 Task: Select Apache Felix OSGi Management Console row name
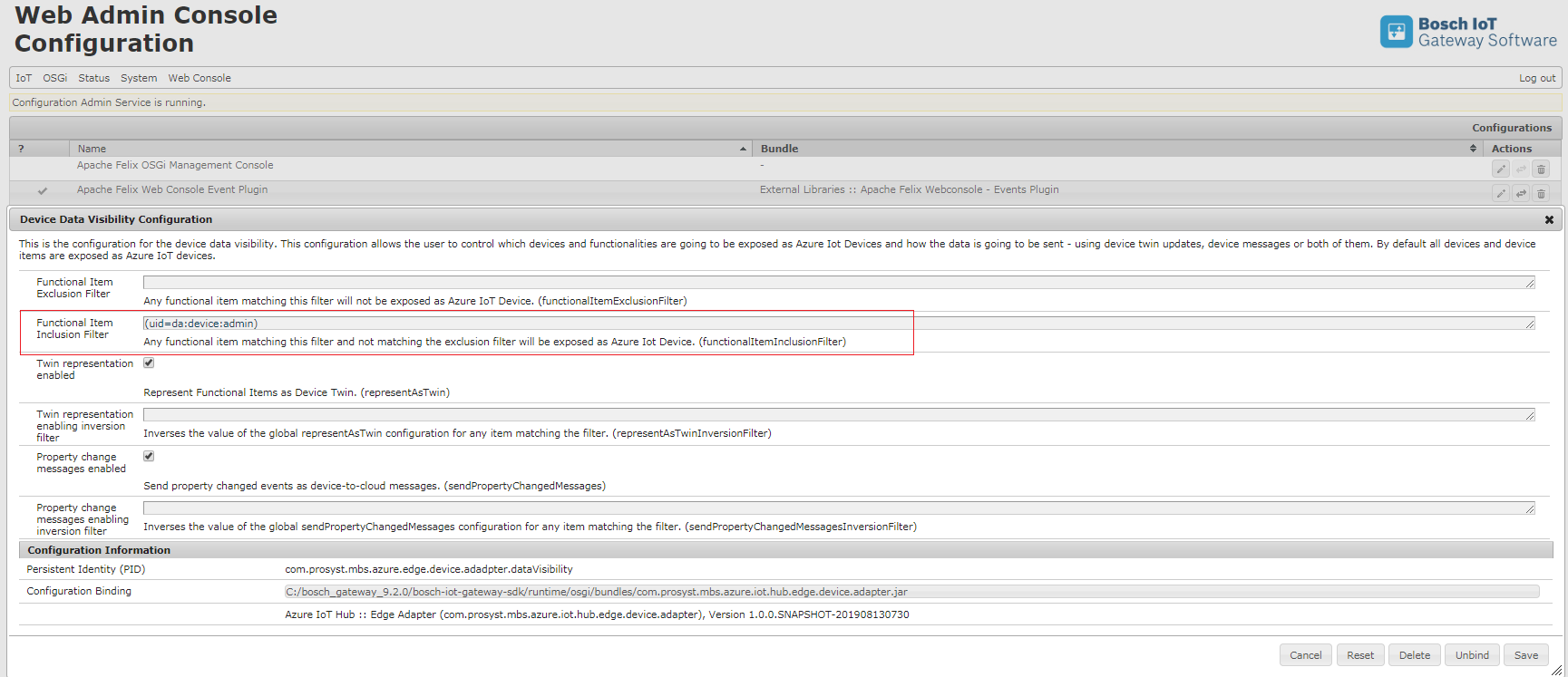175,165
